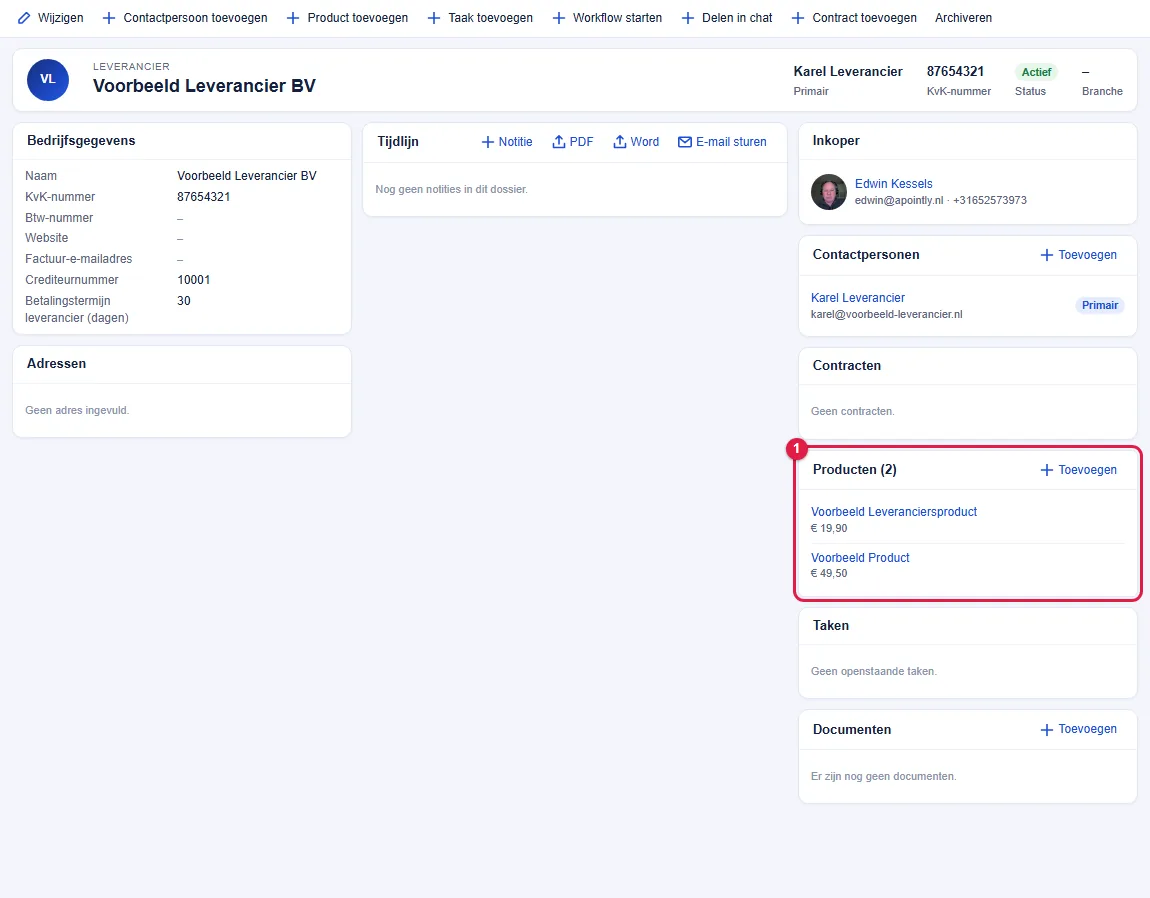This screenshot has height=898, width=1150.
Task: Click the Primair badge on contact
Action: (1099, 305)
